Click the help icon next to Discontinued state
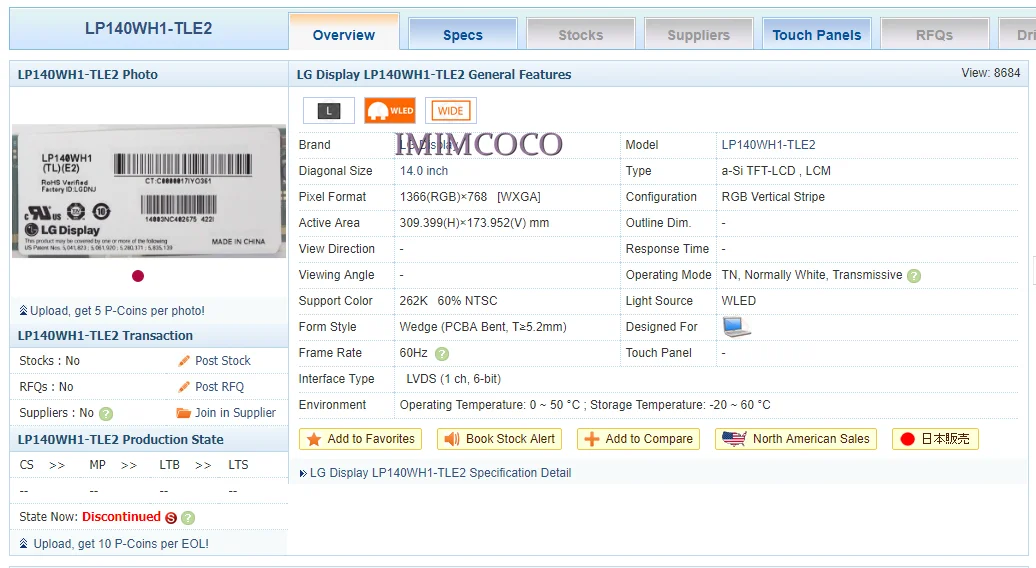Viewport: 1036px width, 568px height. click(188, 518)
